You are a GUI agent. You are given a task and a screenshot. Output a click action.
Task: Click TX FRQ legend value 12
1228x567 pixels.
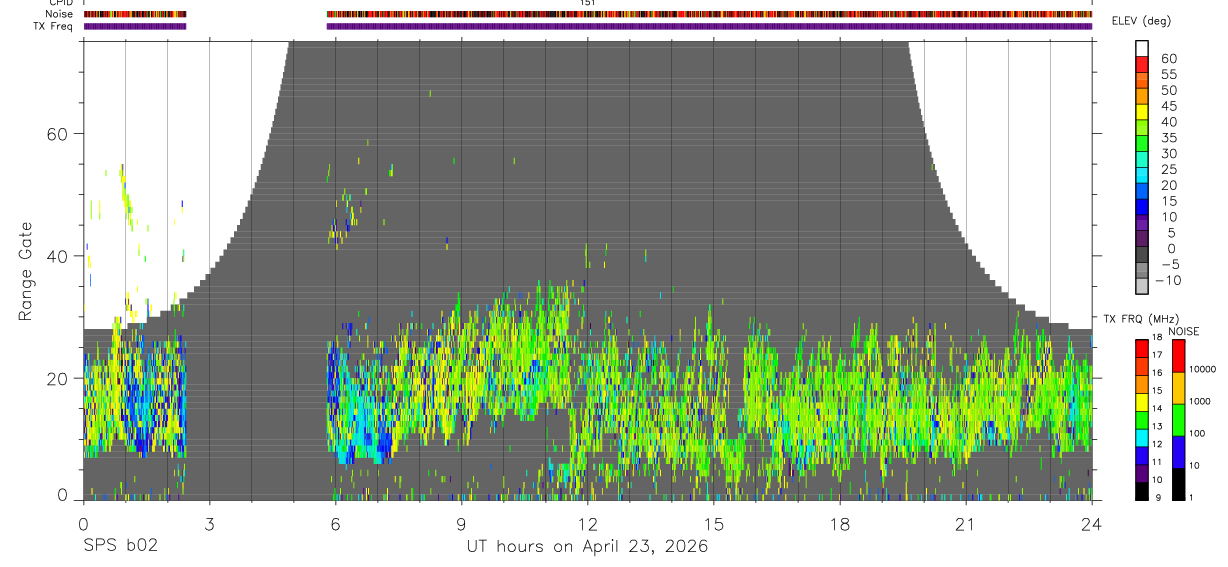(1157, 444)
